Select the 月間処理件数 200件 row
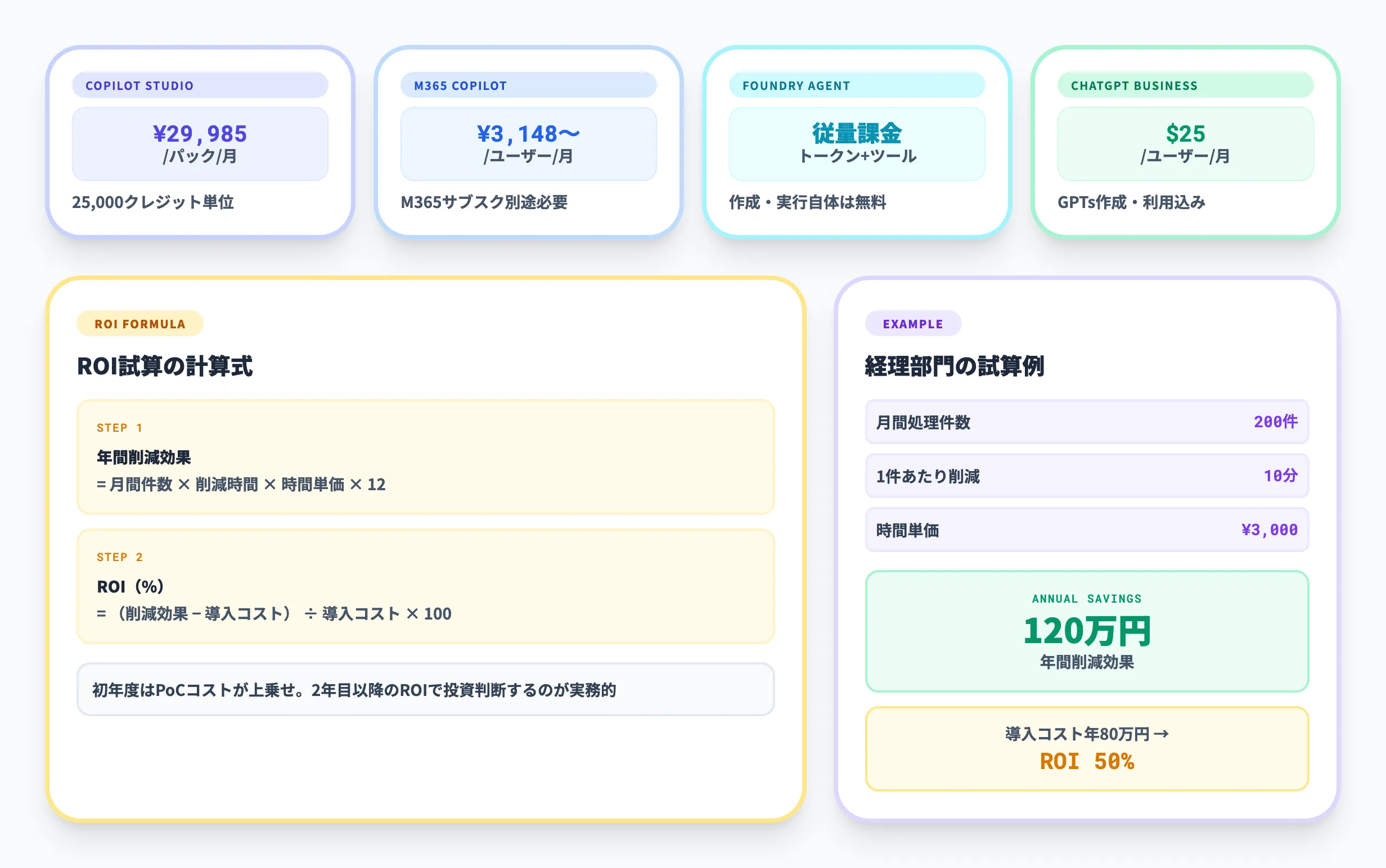Screen dimensions: 1386x868 (1087, 423)
